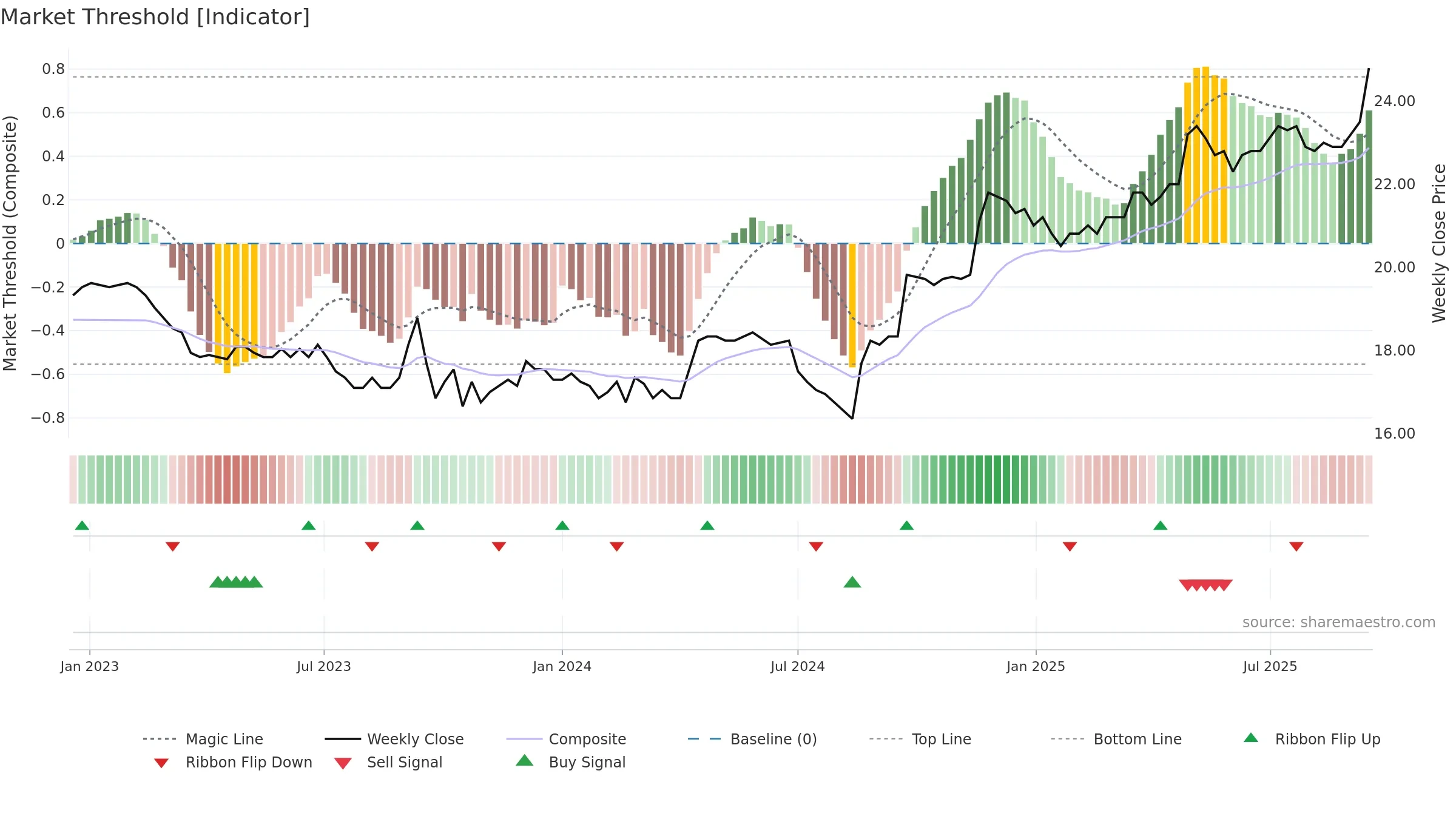Screen dimensions: 1456x819
Task: Click the Ribbon Flip Down triangle in Jan 2025
Action: pyautogui.click(x=1070, y=547)
